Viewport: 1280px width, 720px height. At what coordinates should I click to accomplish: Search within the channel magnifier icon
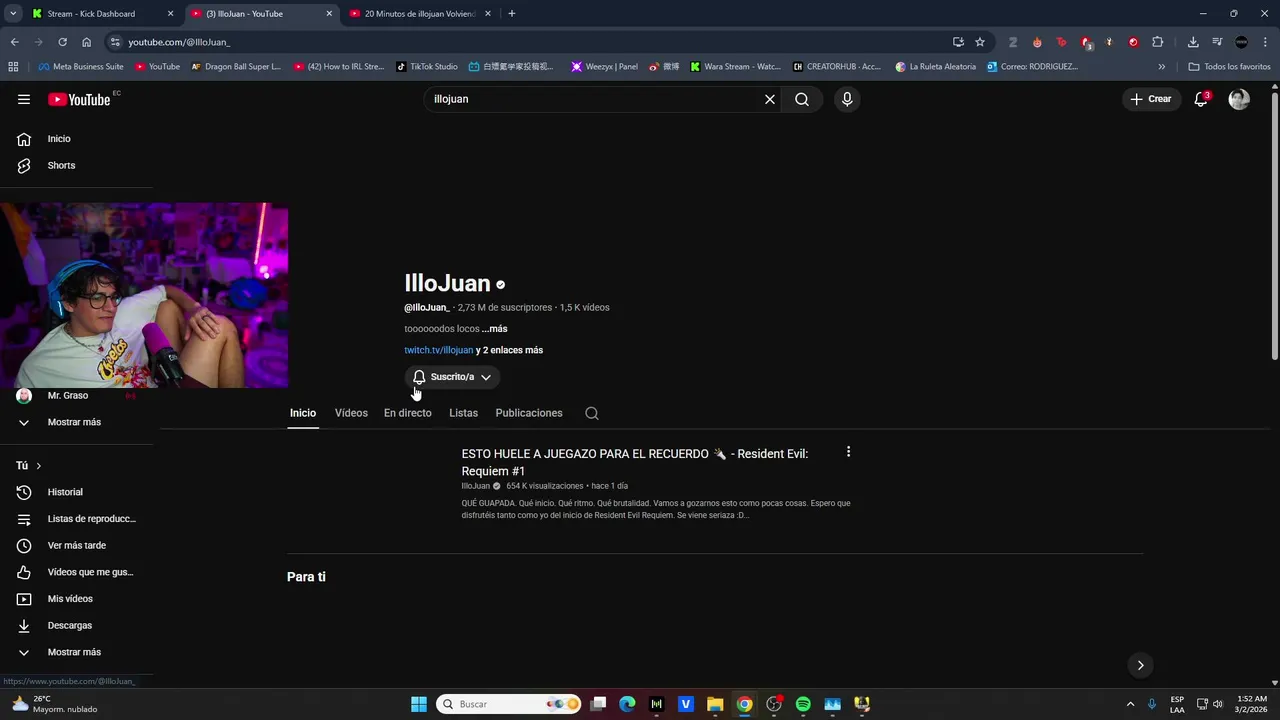click(x=592, y=413)
